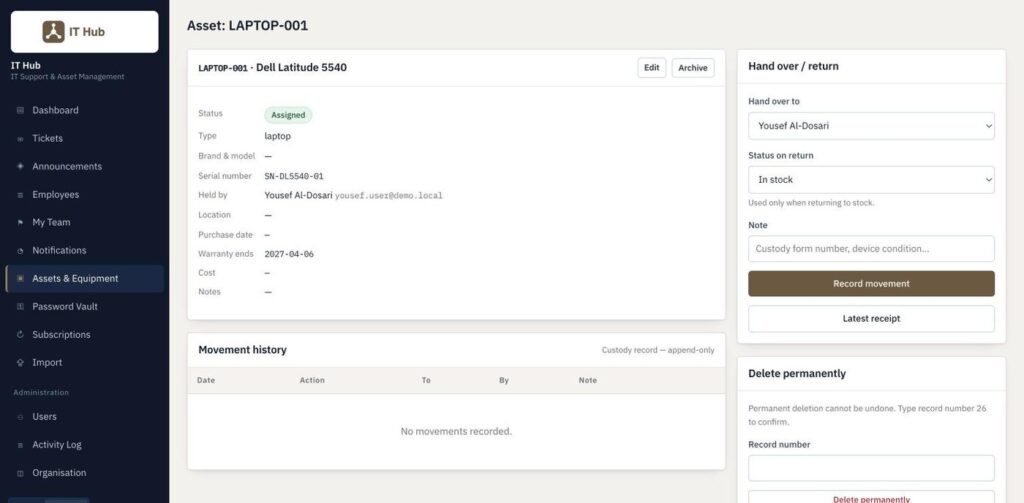This screenshot has height=503, width=1024.
Task: Open the Status on return dropdown
Action: 871,180
